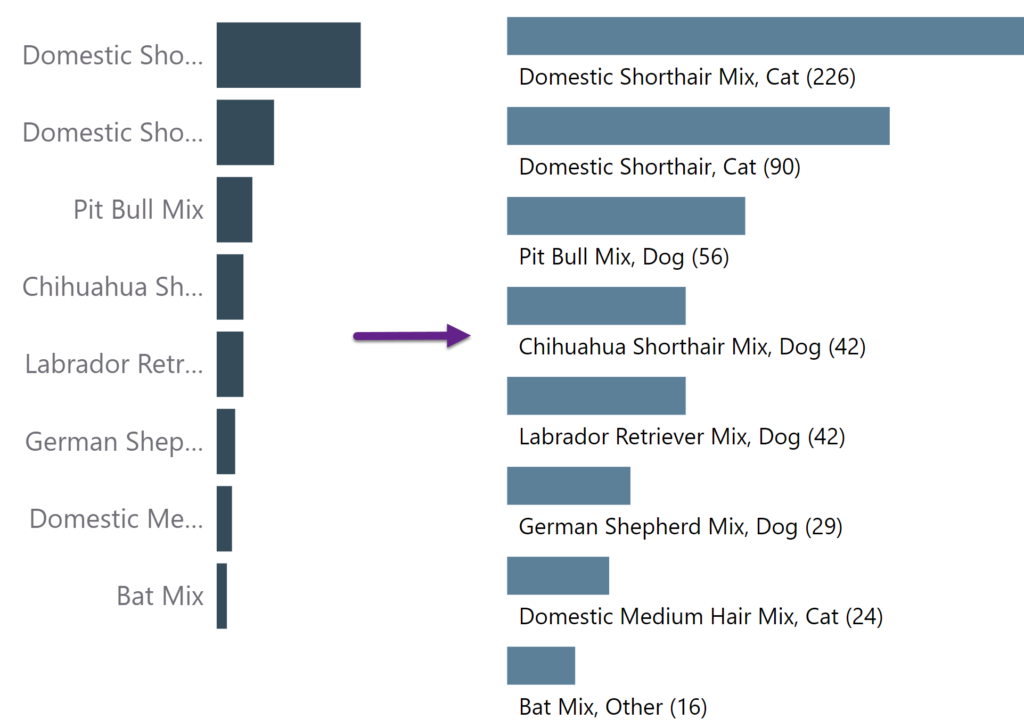Select the dark bar next to gray "Bat Mix"
The width and height of the screenshot is (1024, 728).
point(222,596)
